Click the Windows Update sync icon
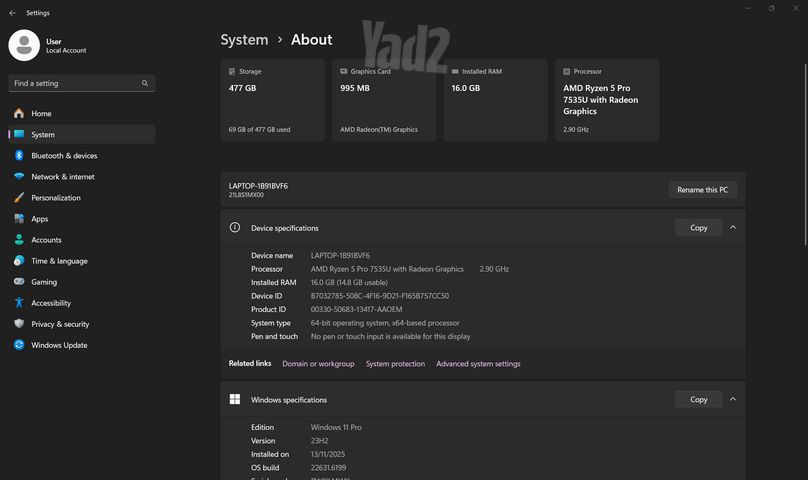Screen dimensions: 808x480 19,345
